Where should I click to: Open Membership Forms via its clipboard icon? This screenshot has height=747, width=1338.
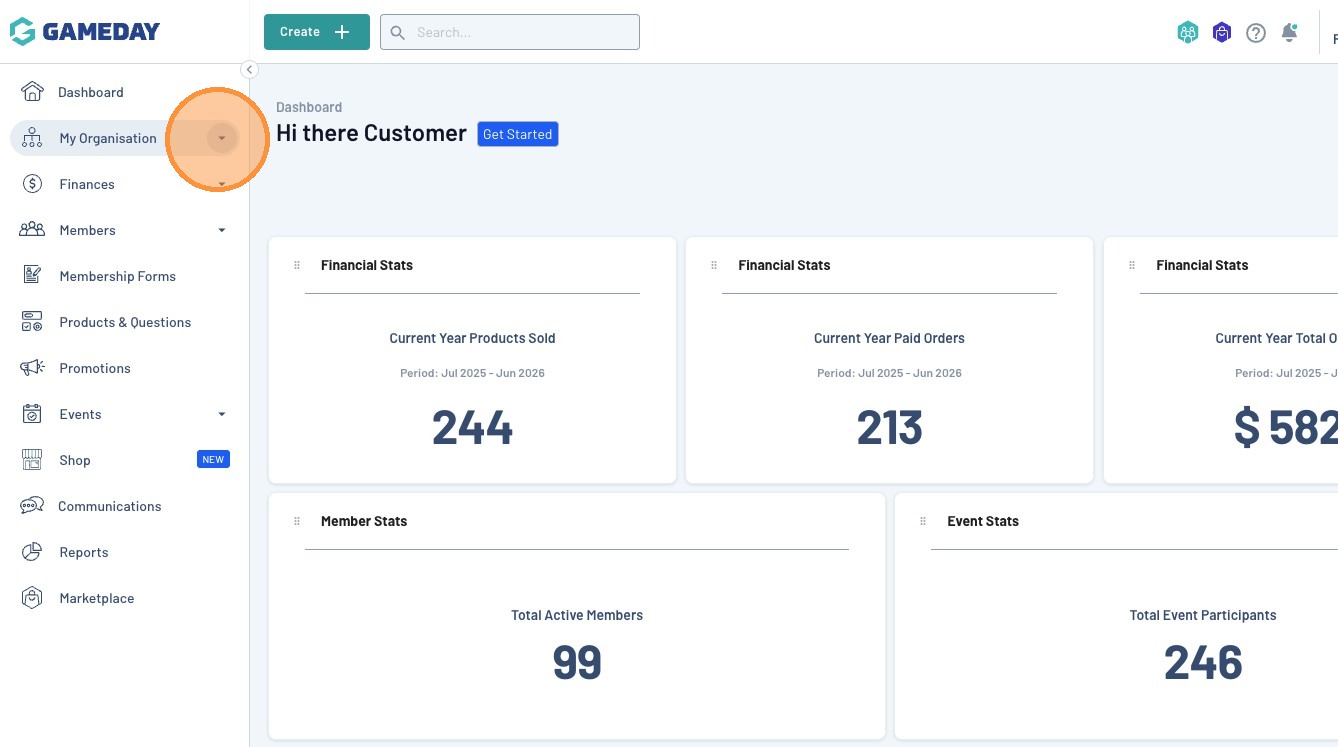pyautogui.click(x=32, y=276)
